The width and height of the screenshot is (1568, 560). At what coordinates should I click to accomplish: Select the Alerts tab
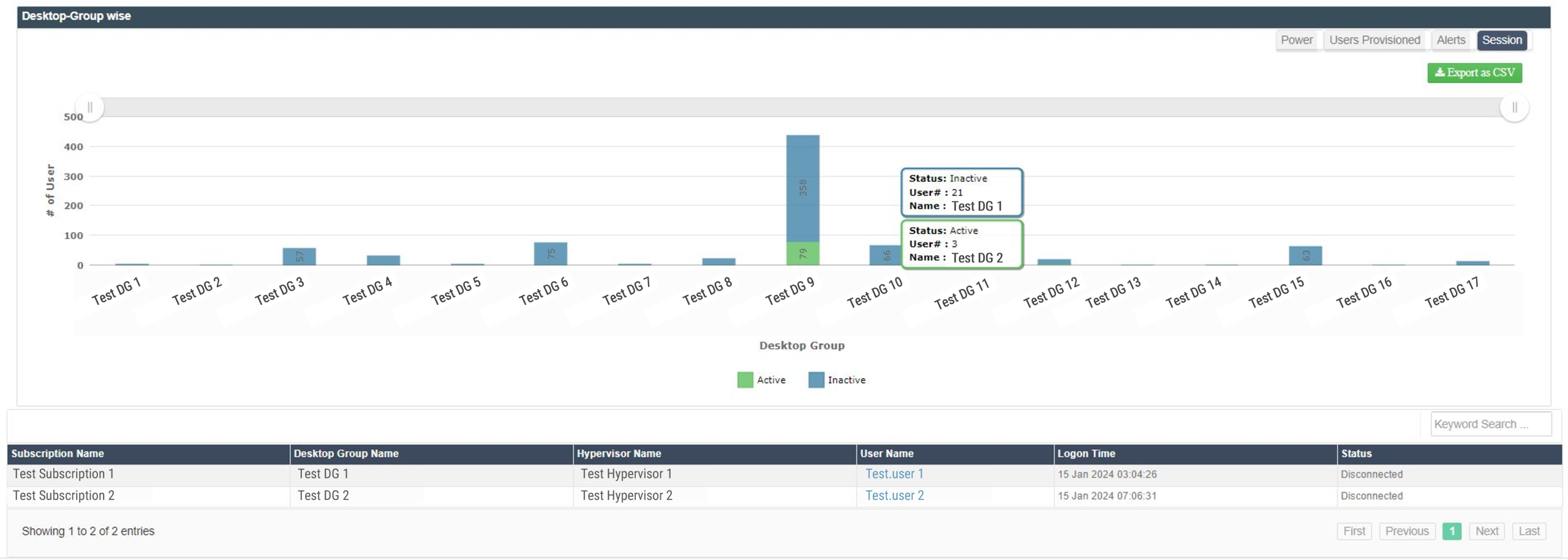(x=1450, y=40)
